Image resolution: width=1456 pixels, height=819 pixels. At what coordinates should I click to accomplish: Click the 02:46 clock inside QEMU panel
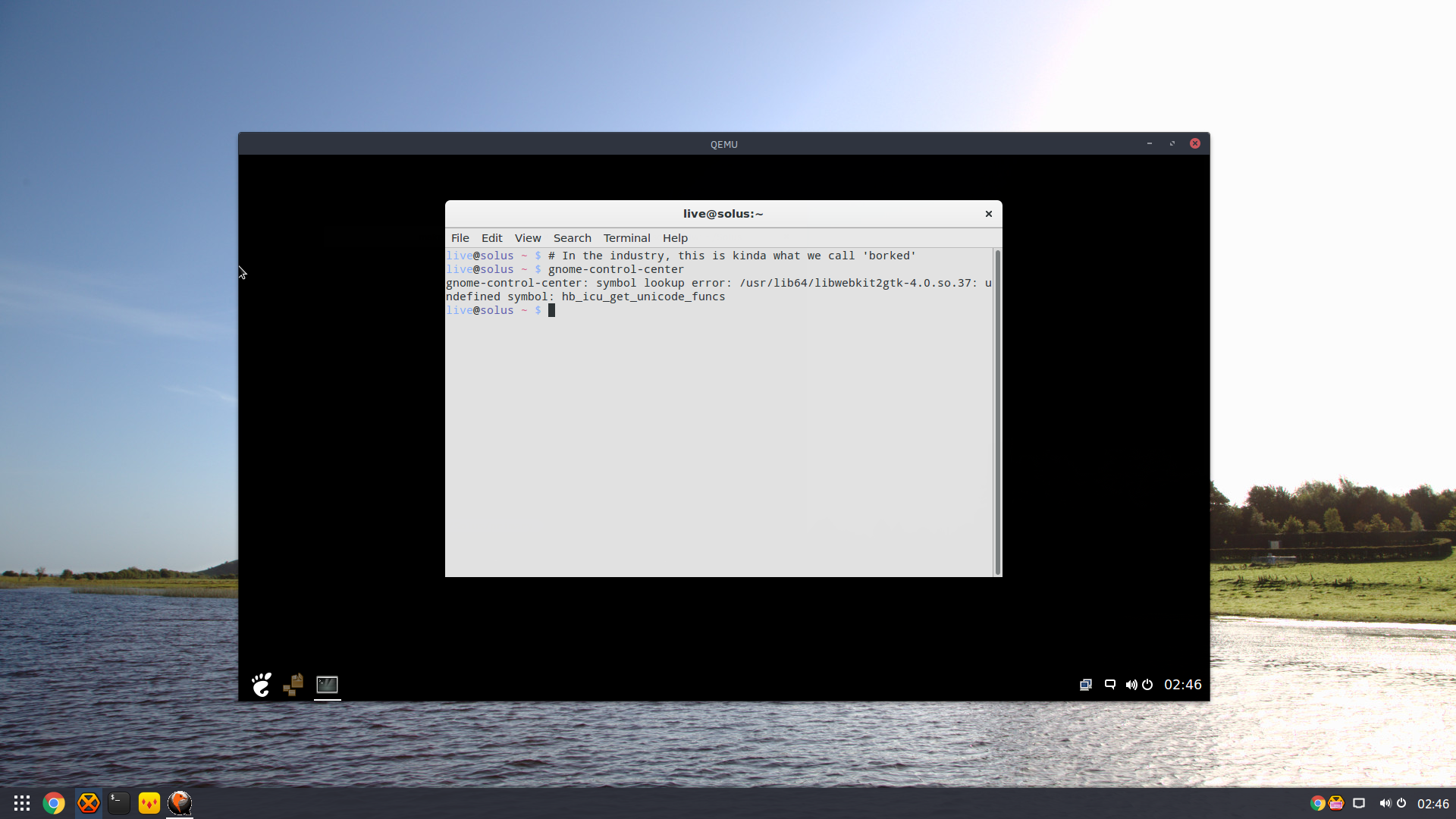pyautogui.click(x=1183, y=685)
